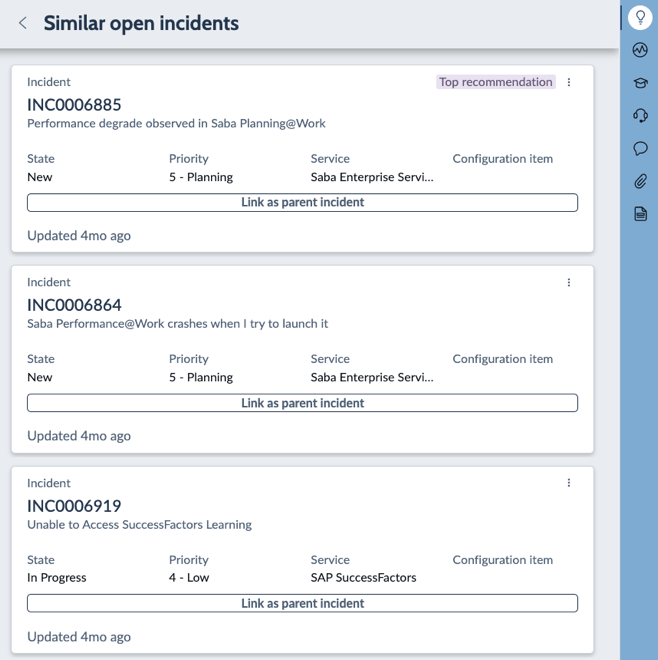
Task: Open the paperclip attachments sidebar icon
Action: (640, 181)
